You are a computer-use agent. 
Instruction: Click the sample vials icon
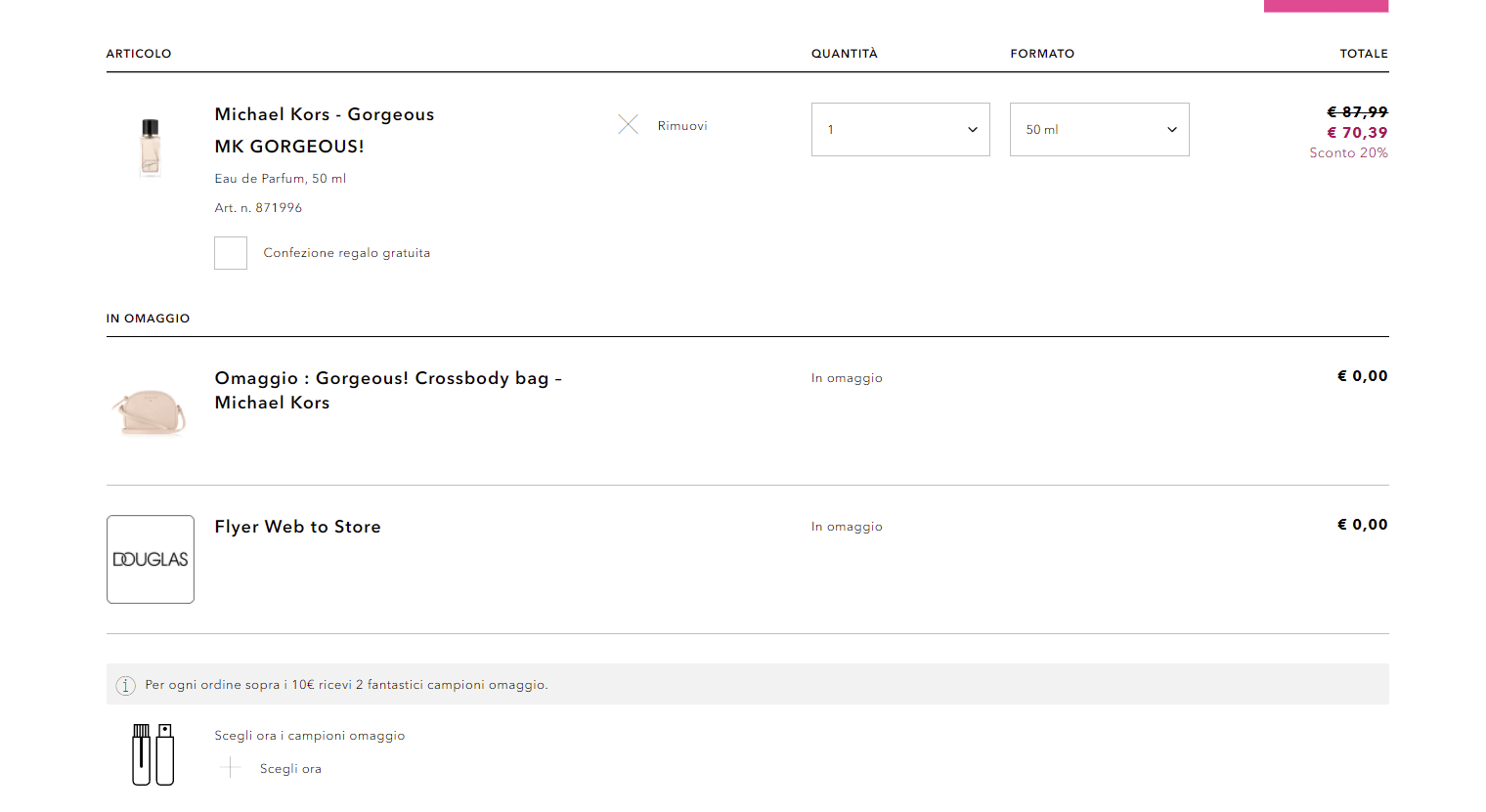153,754
